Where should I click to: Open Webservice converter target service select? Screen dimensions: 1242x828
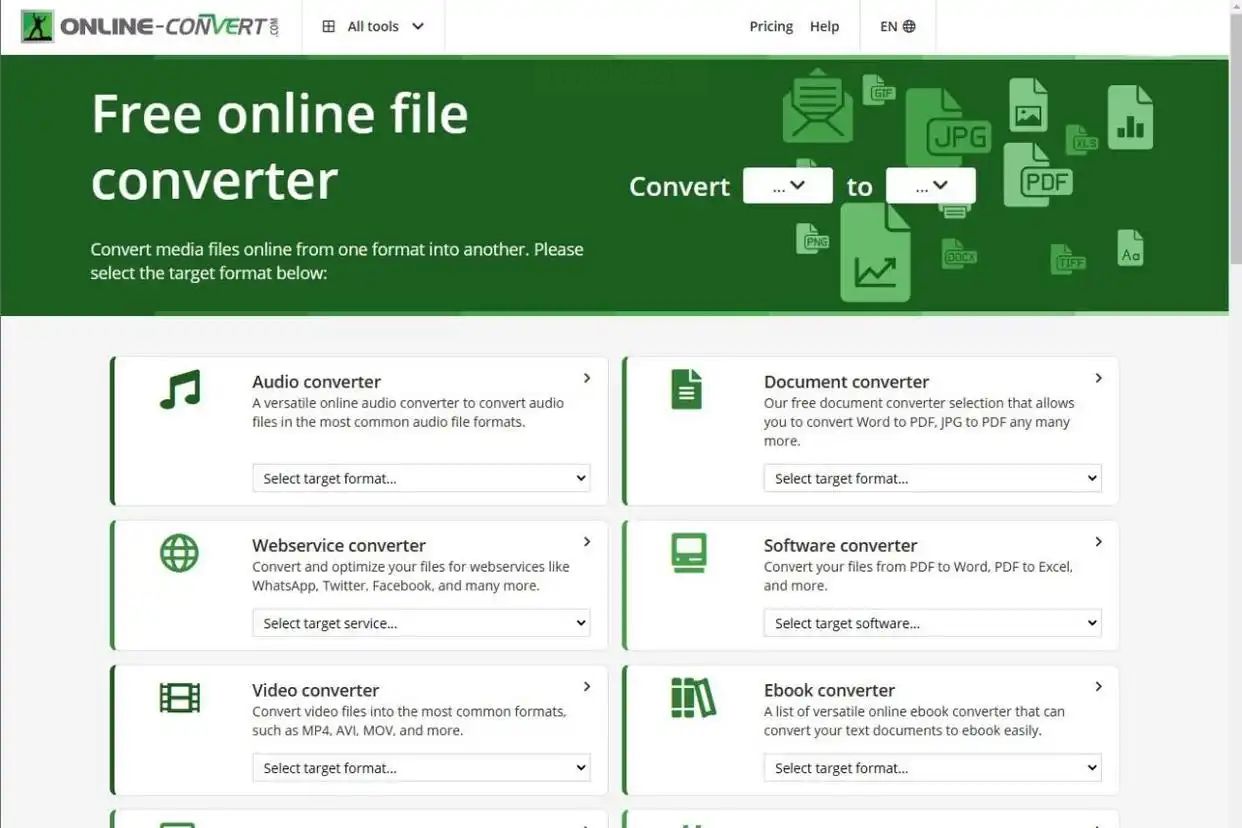coord(421,623)
